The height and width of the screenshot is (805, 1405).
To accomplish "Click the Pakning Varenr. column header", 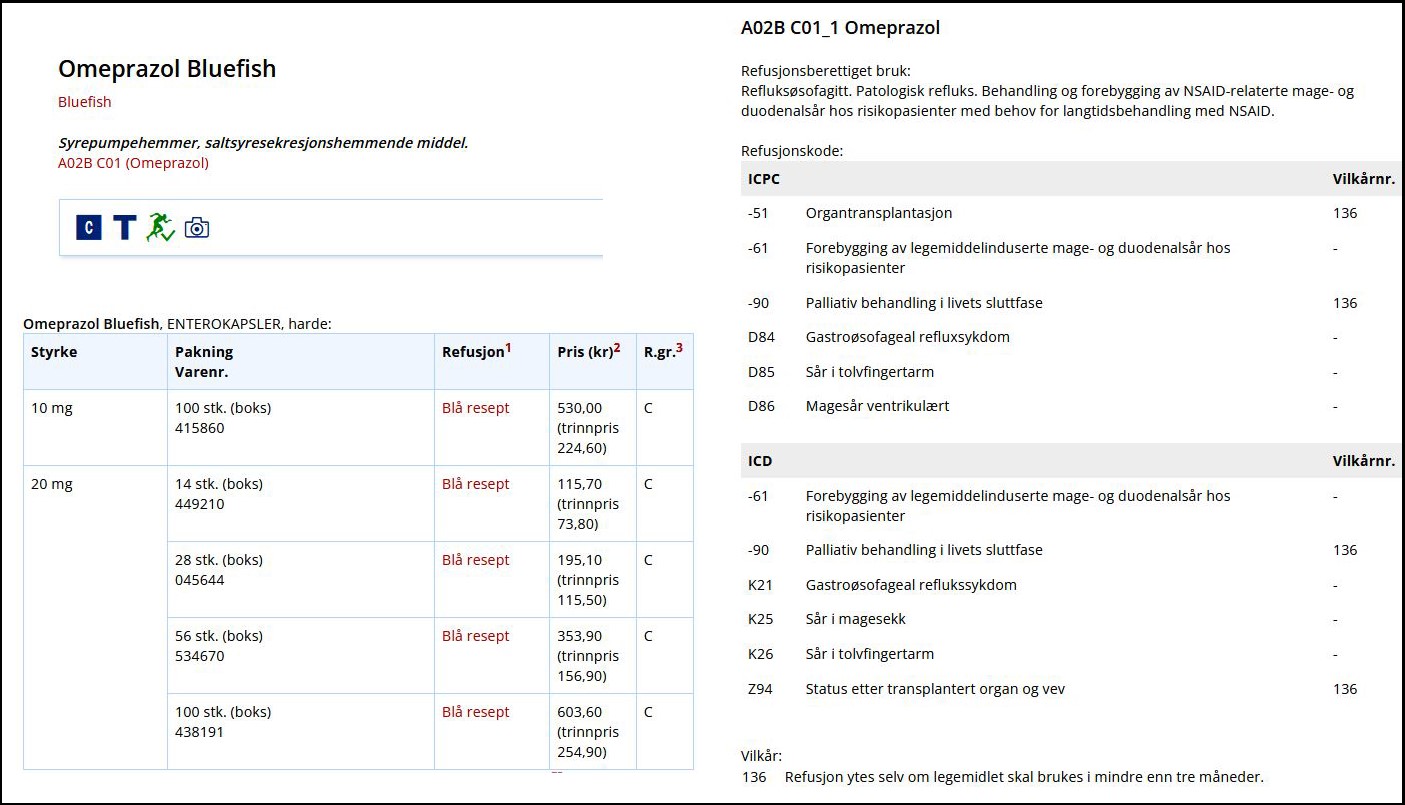I will (204, 361).
